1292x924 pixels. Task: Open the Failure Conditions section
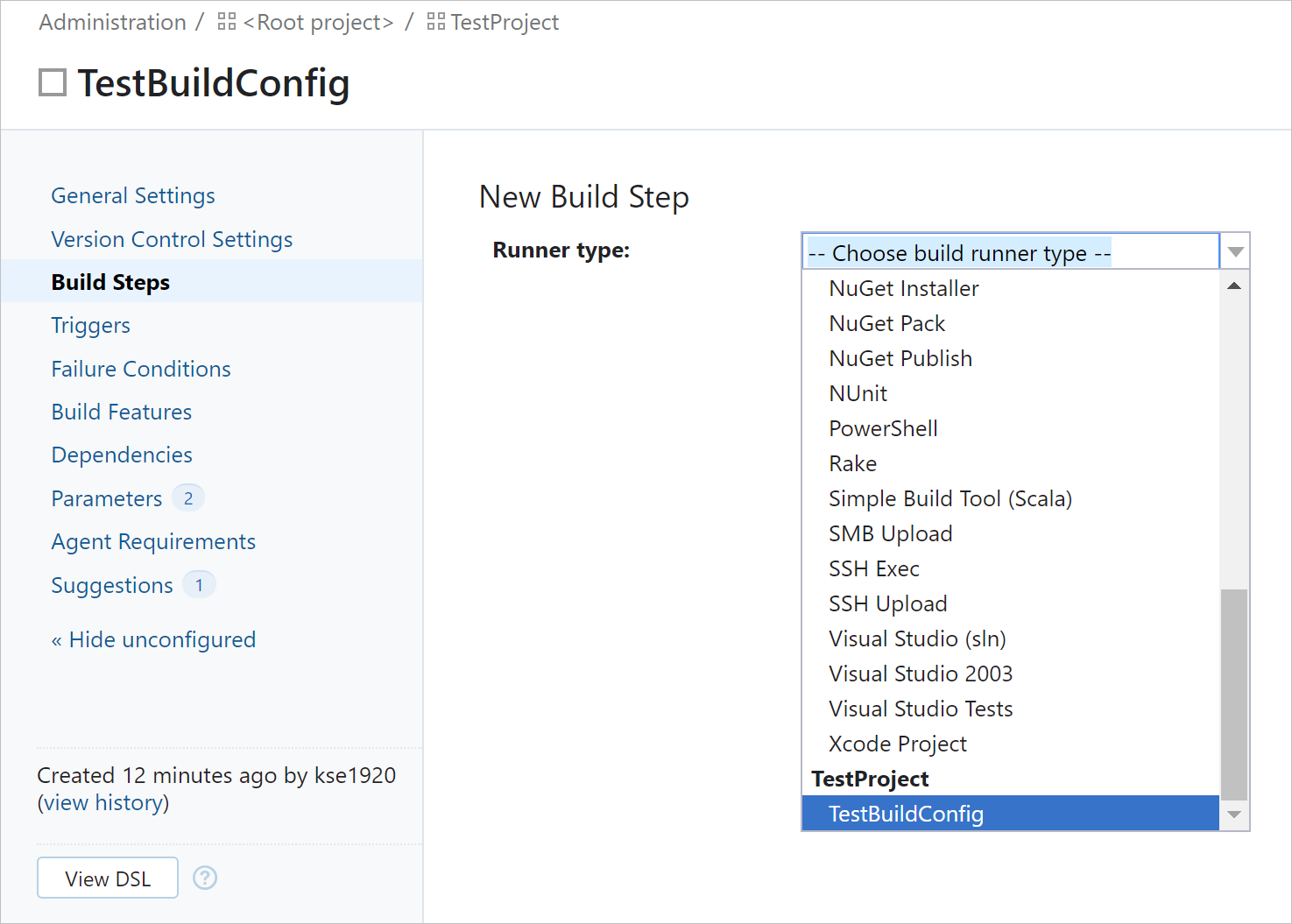[x=140, y=368]
